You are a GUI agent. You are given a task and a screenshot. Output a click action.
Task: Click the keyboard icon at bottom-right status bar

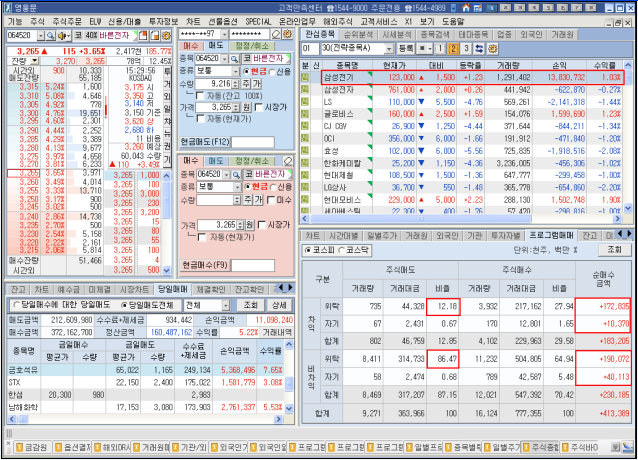point(615,447)
